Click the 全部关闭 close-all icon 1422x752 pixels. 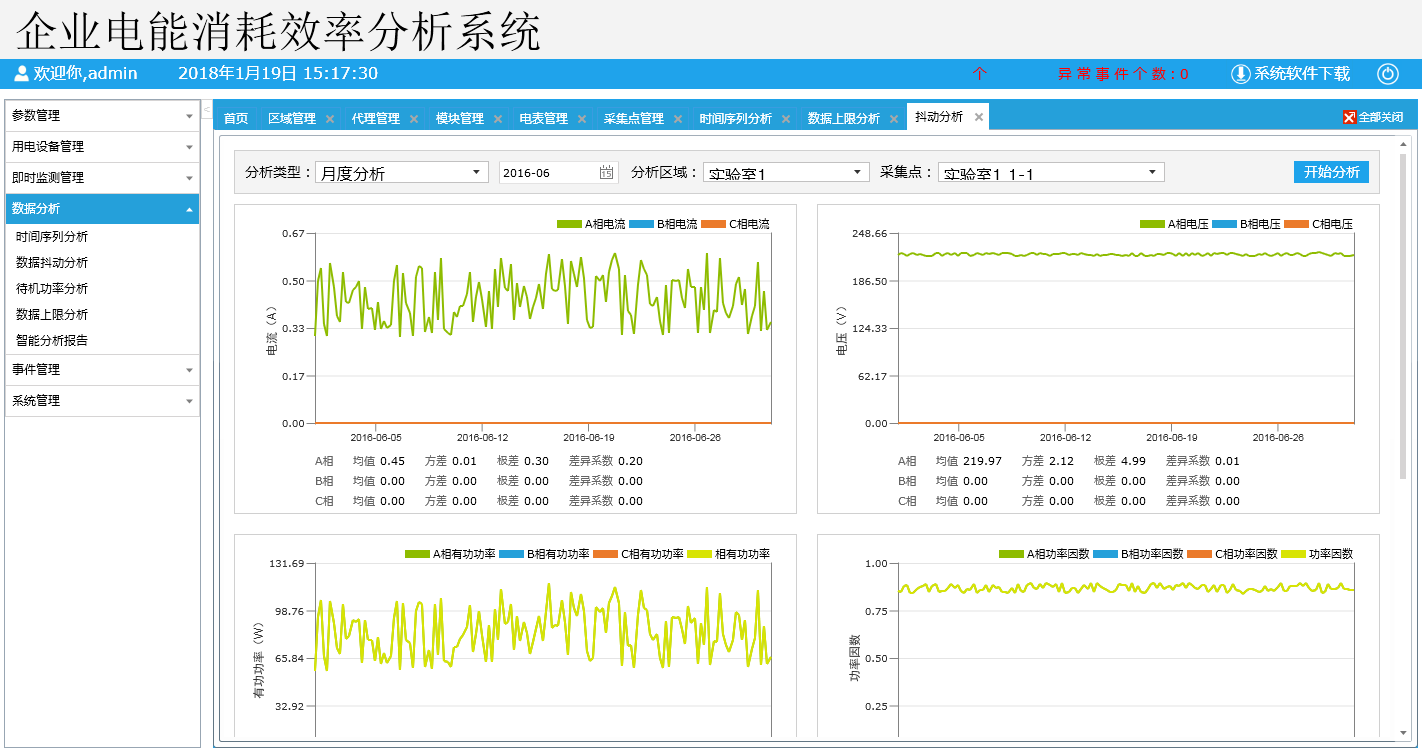click(1349, 117)
